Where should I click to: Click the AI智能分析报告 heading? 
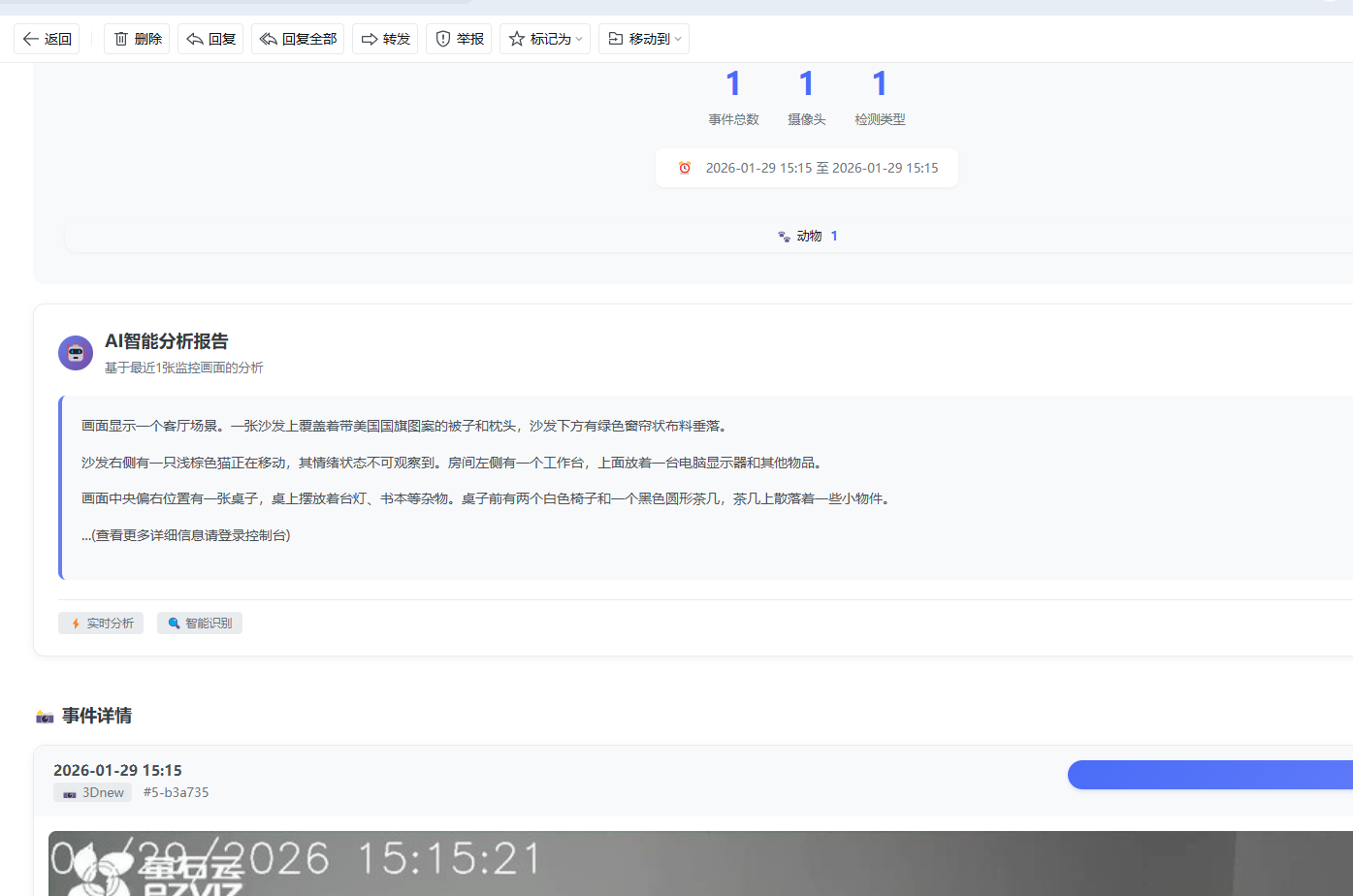[167, 341]
